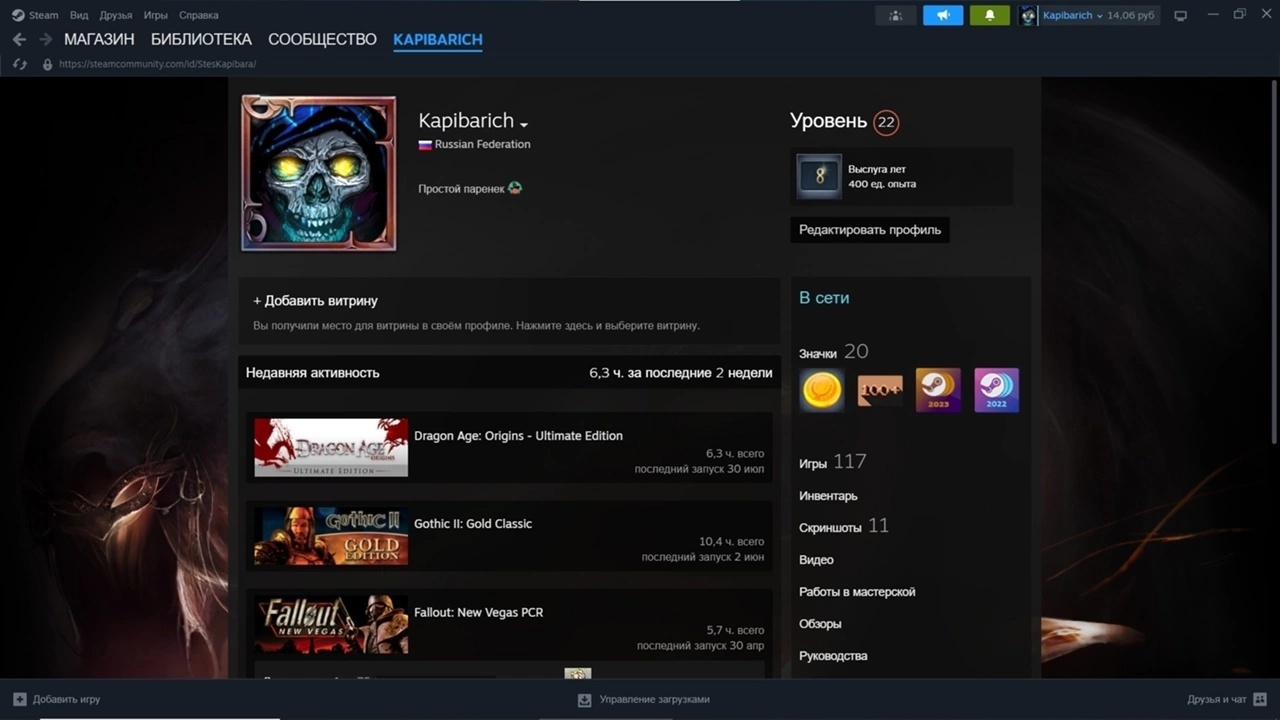Open the Вид menu
1280x720 pixels.
[79, 15]
